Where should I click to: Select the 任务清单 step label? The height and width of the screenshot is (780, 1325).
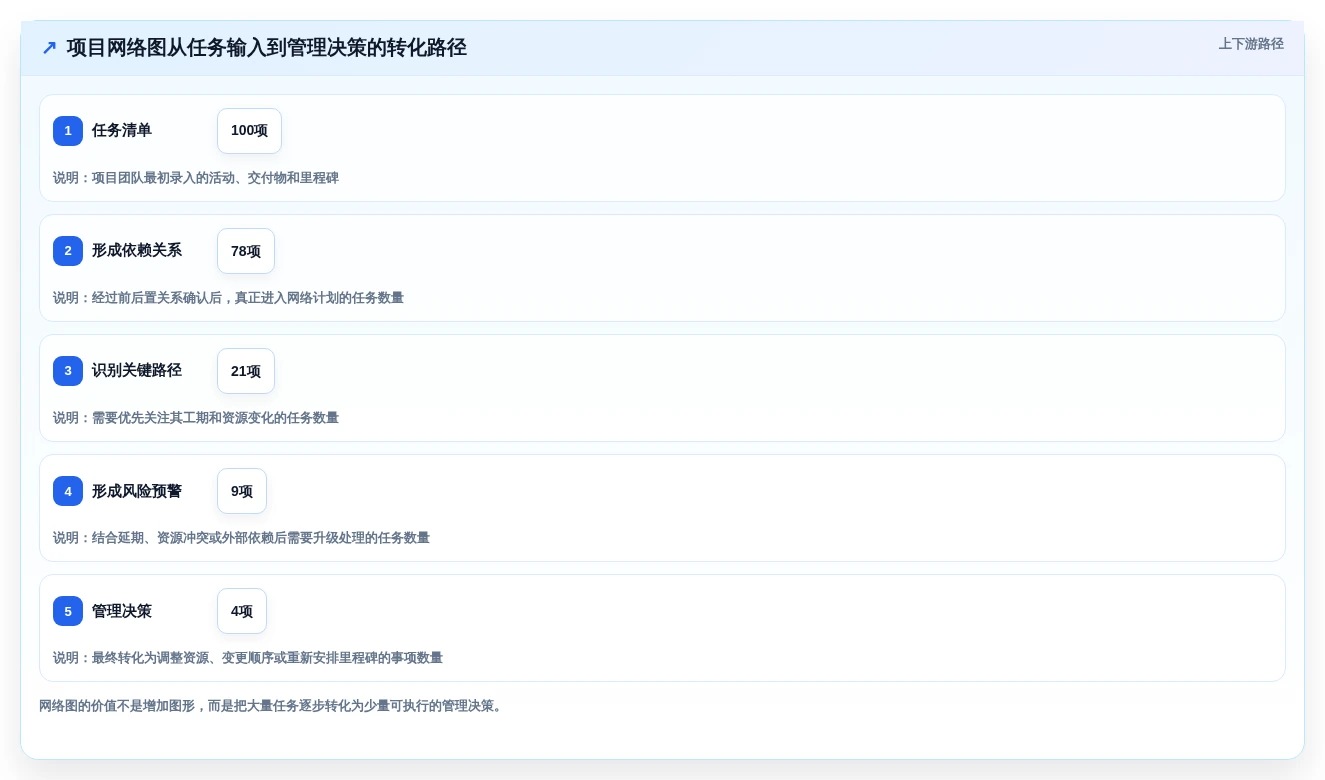pyautogui.click(x=122, y=131)
